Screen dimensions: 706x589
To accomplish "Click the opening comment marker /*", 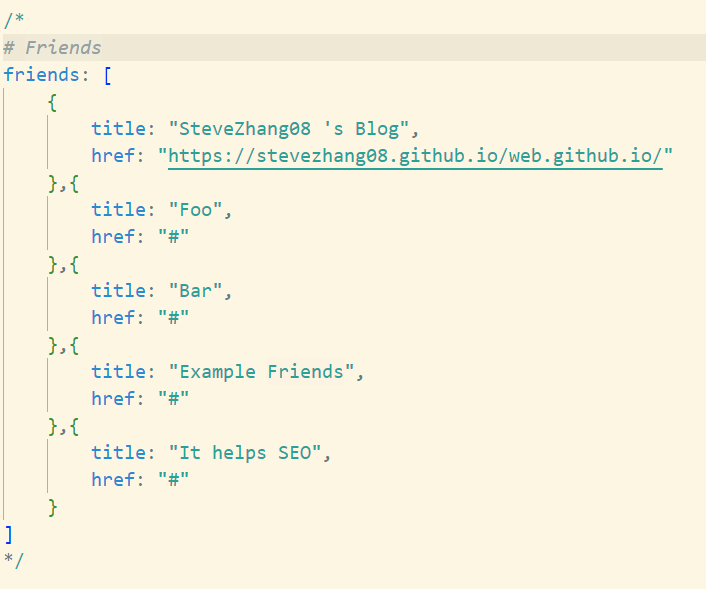I will pyautogui.click(x=14, y=20).
